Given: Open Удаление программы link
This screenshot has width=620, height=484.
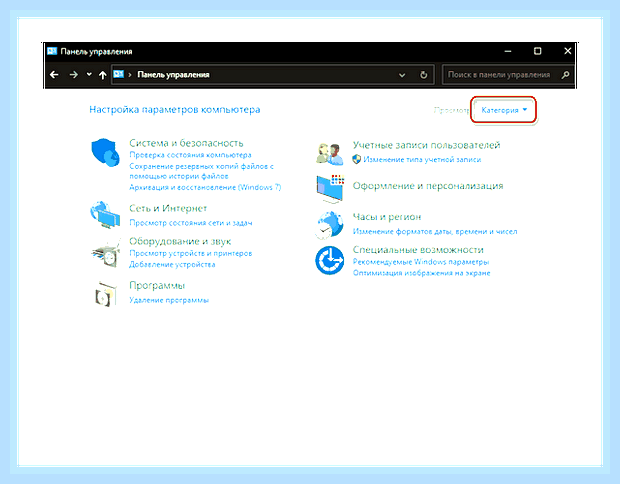Looking at the screenshot, I should click(x=169, y=300).
